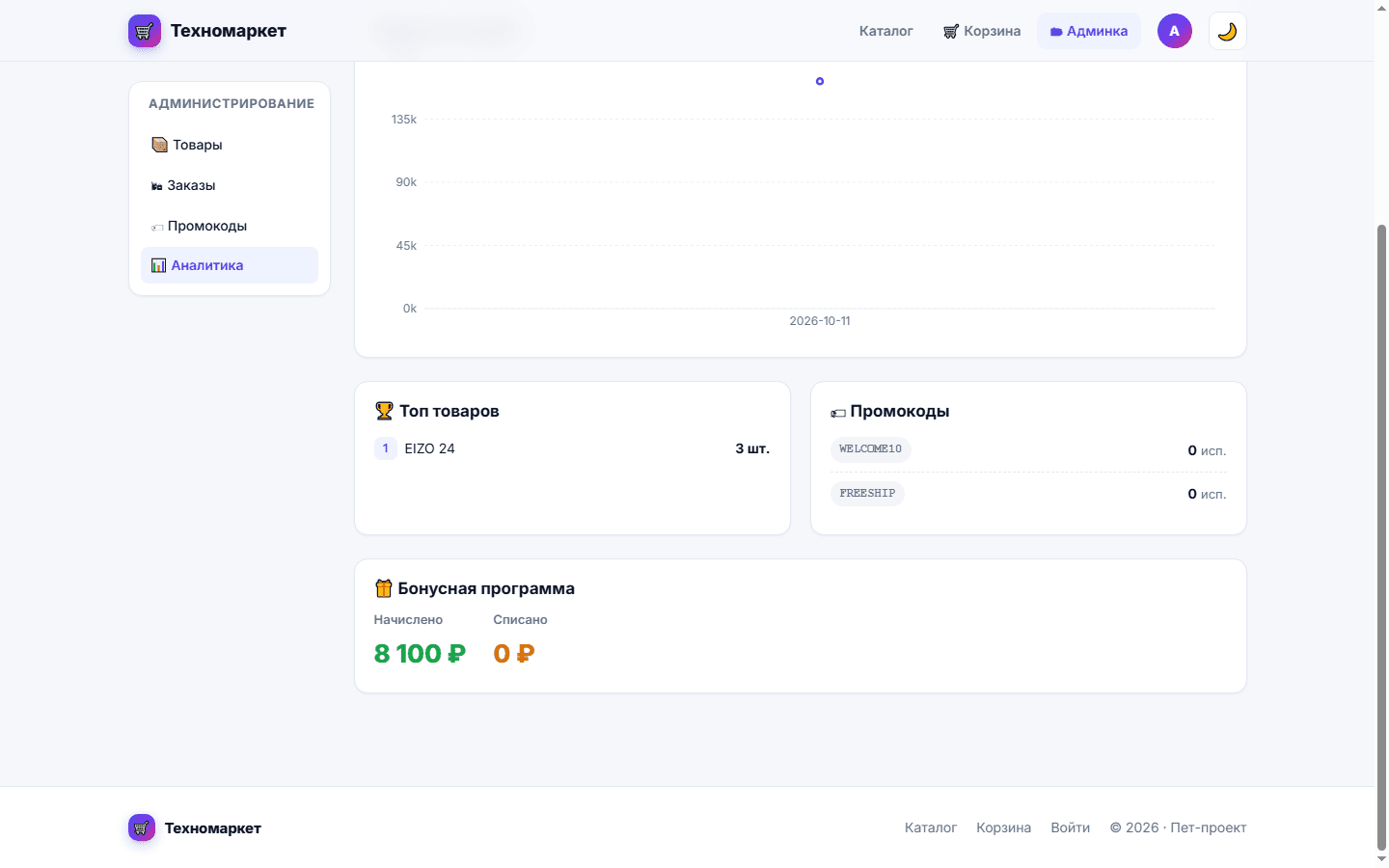
Task: Click the Списано label
Action: click(520, 620)
